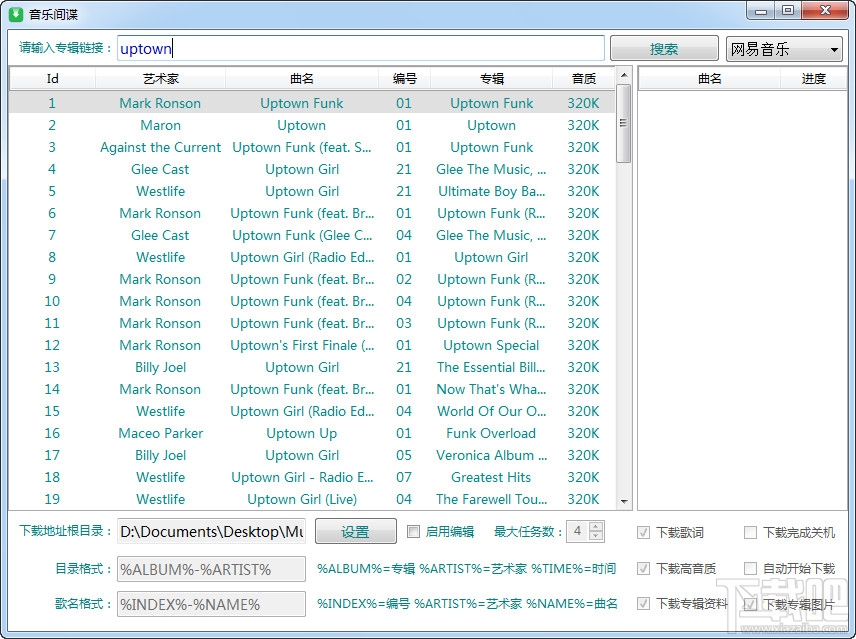Screen dimensions: 856x639
Task: Click the 目录格式 %ALBUM%-%ARTIST% field
Action: (211, 569)
